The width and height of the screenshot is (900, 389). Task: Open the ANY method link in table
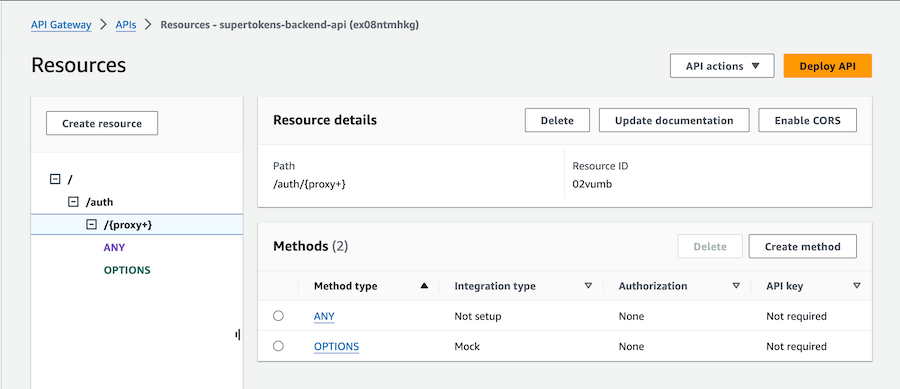pos(324,316)
